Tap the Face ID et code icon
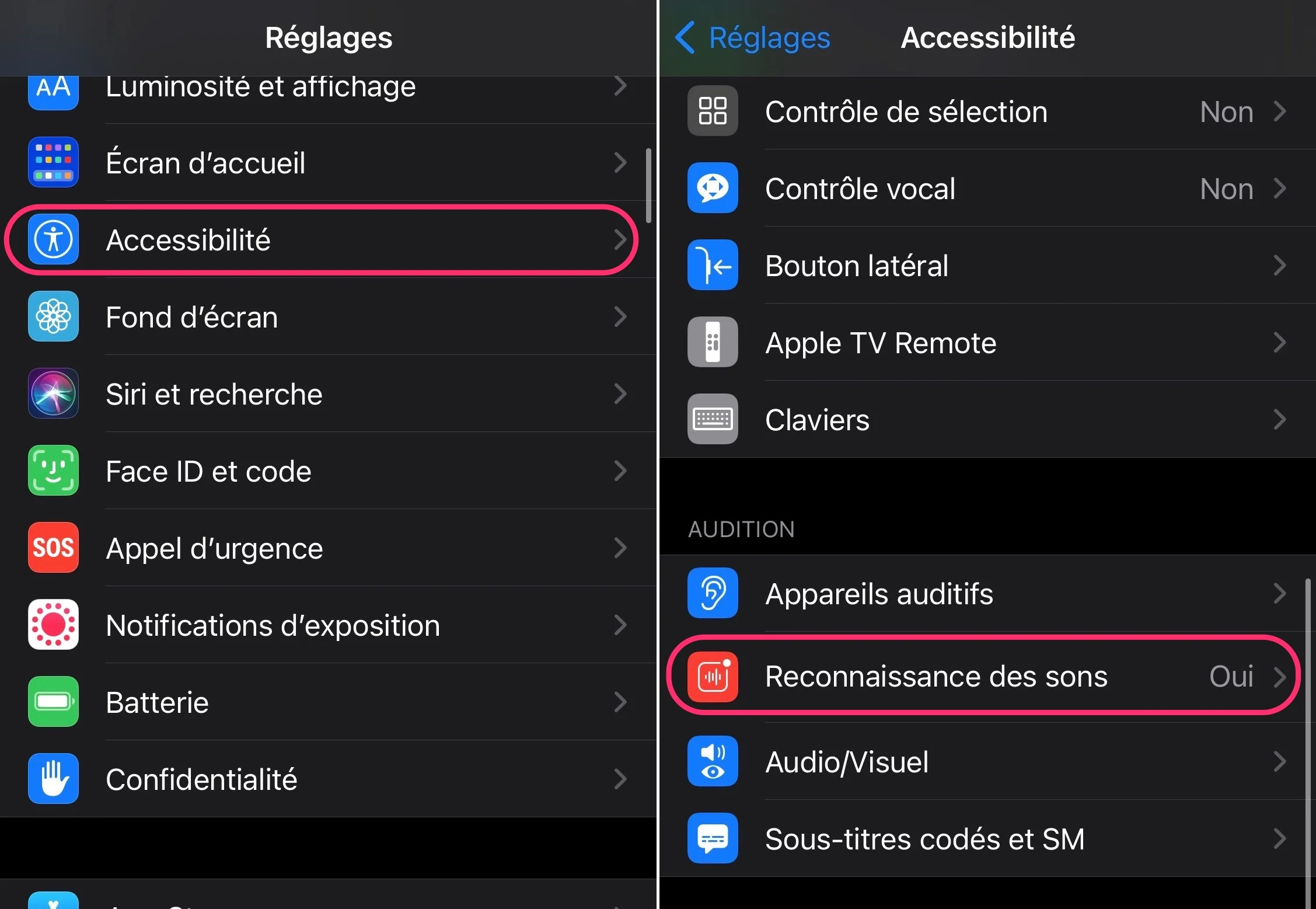The image size is (1316, 909). pyautogui.click(x=53, y=471)
